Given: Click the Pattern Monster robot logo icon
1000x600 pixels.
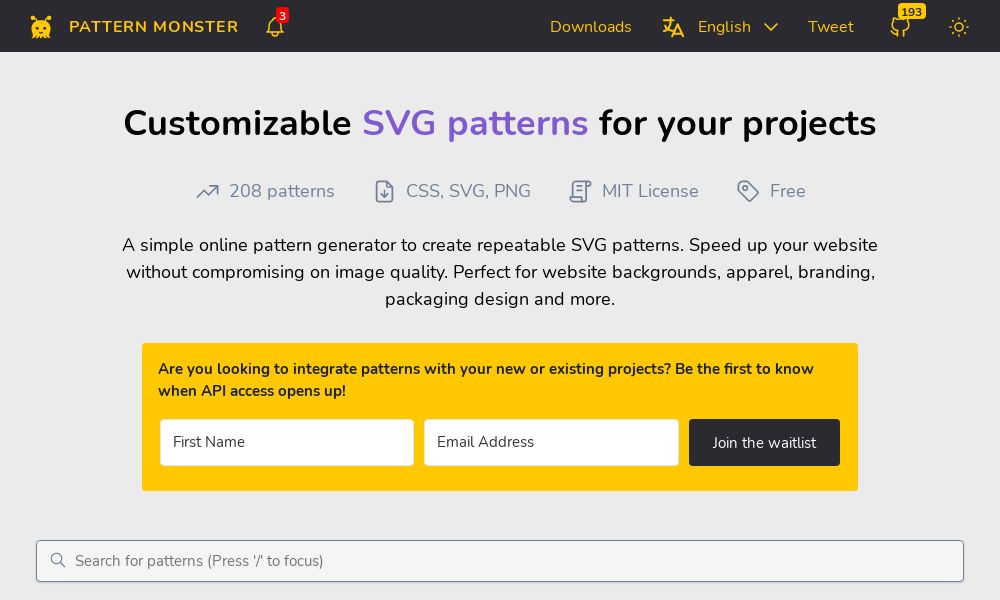Looking at the screenshot, I should [41, 26].
